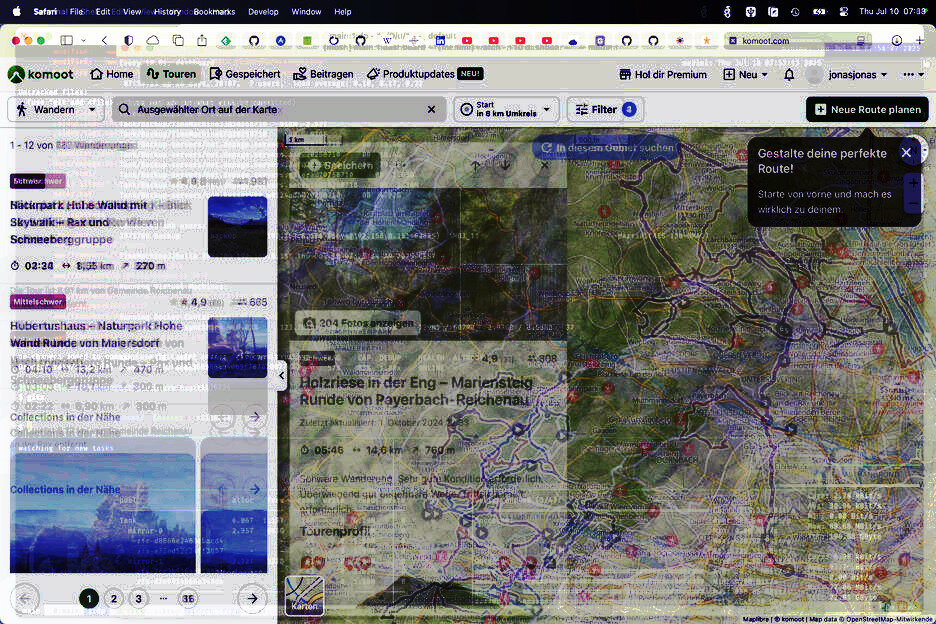Open the Filter options
The height and width of the screenshot is (624, 936).
(605, 110)
